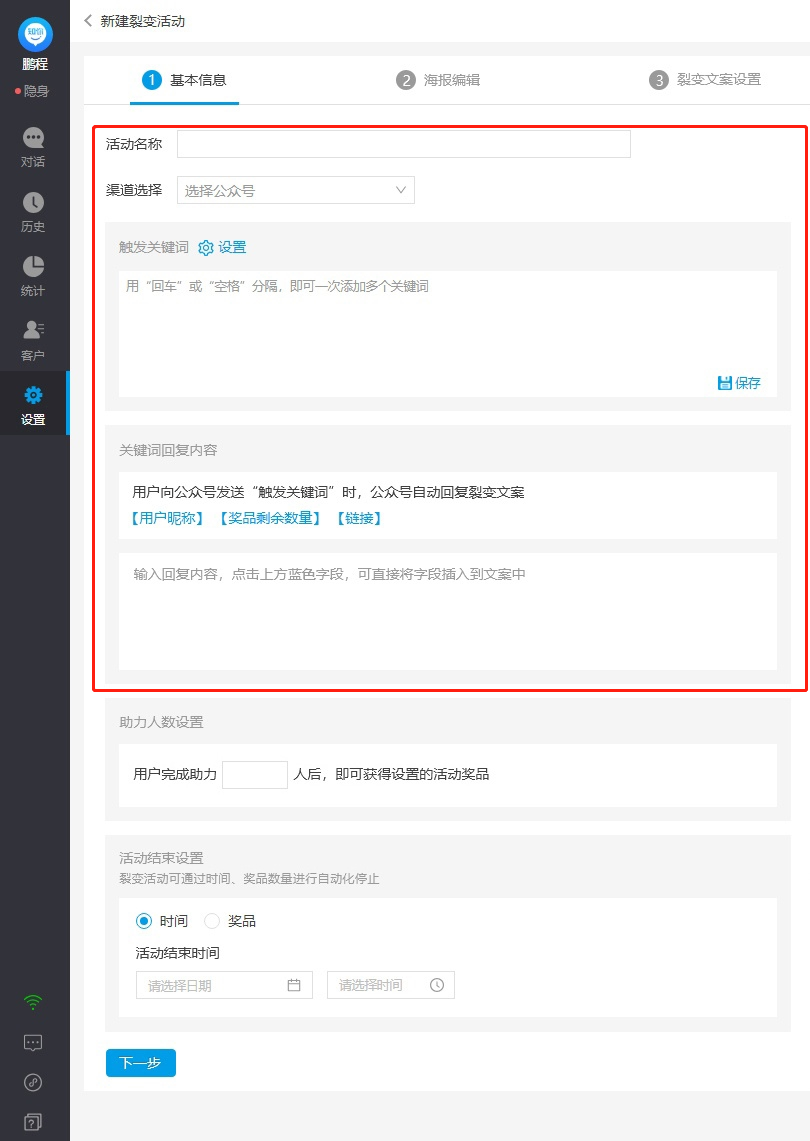This screenshot has height=1141, width=810.
Task: Insert the 【链接】 field
Action: pyautogui.click(x=360, y=518)
